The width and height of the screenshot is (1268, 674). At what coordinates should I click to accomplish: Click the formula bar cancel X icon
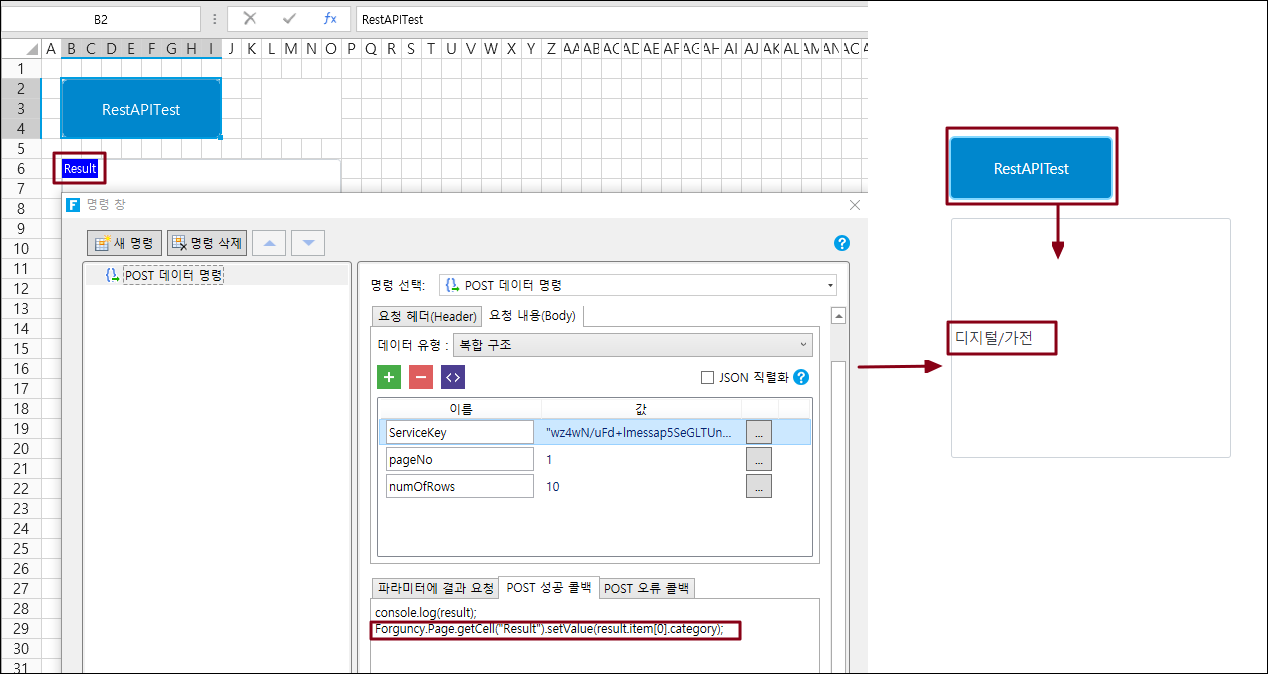pos(250,19)
